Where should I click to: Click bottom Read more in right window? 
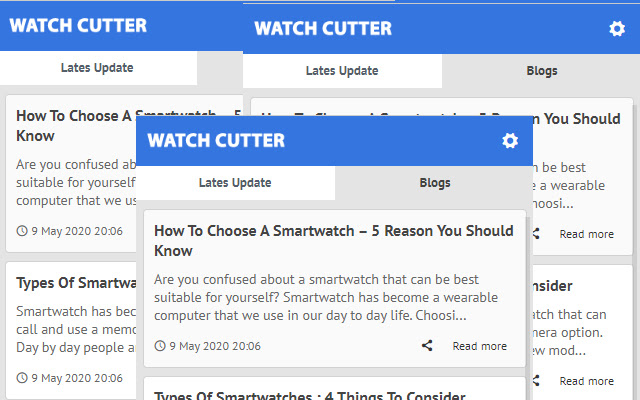587,381
